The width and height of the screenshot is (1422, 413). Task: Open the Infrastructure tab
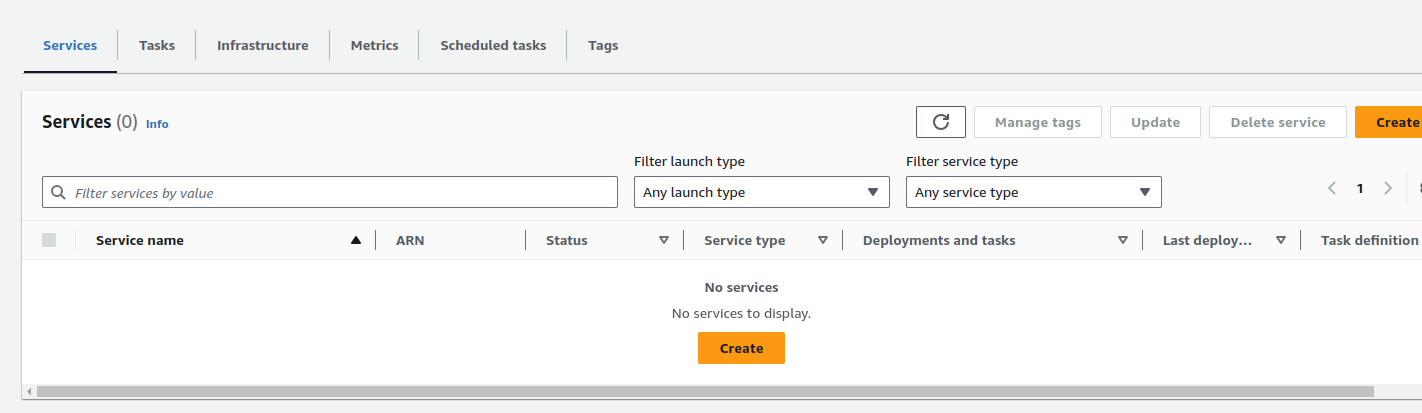262,45
